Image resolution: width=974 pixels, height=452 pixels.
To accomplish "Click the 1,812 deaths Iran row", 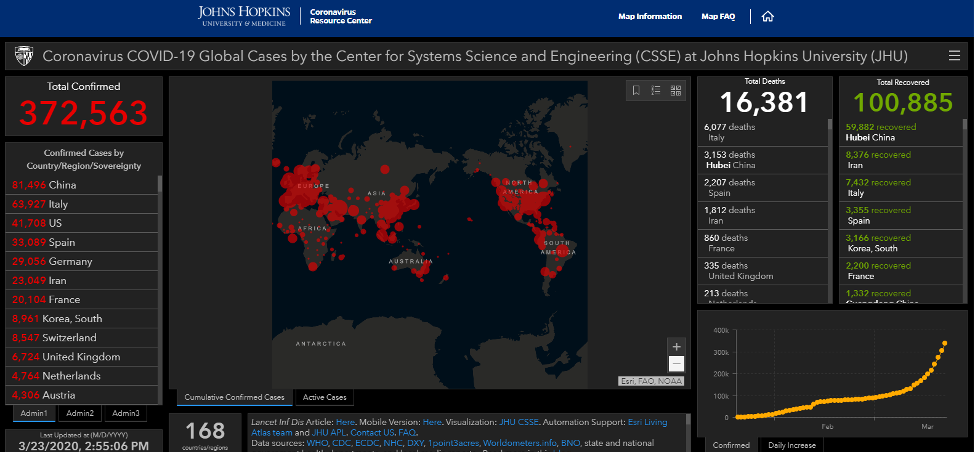I will pyautogui.click(x=763, y=215).
